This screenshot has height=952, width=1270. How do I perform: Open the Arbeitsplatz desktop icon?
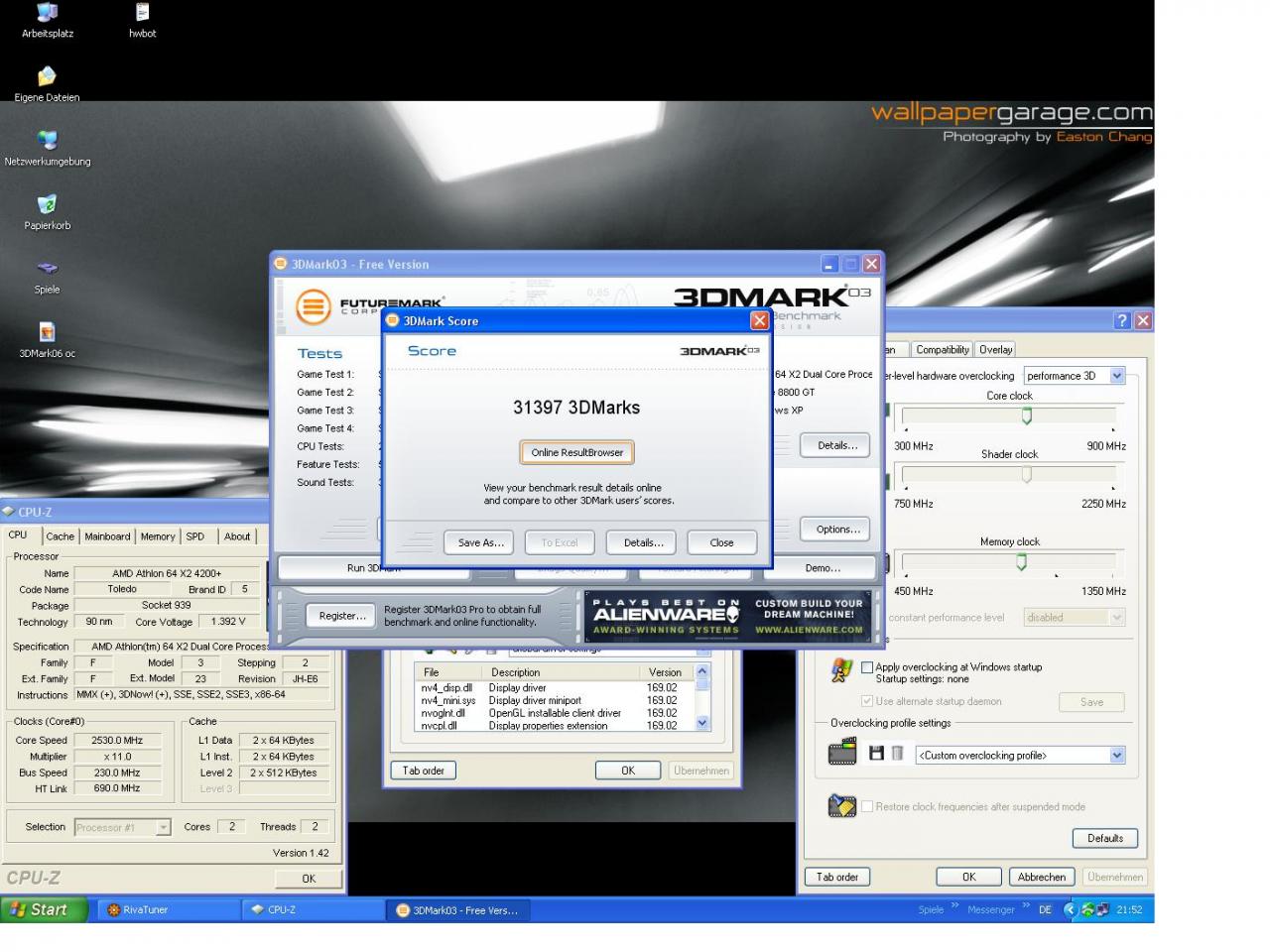47,13
